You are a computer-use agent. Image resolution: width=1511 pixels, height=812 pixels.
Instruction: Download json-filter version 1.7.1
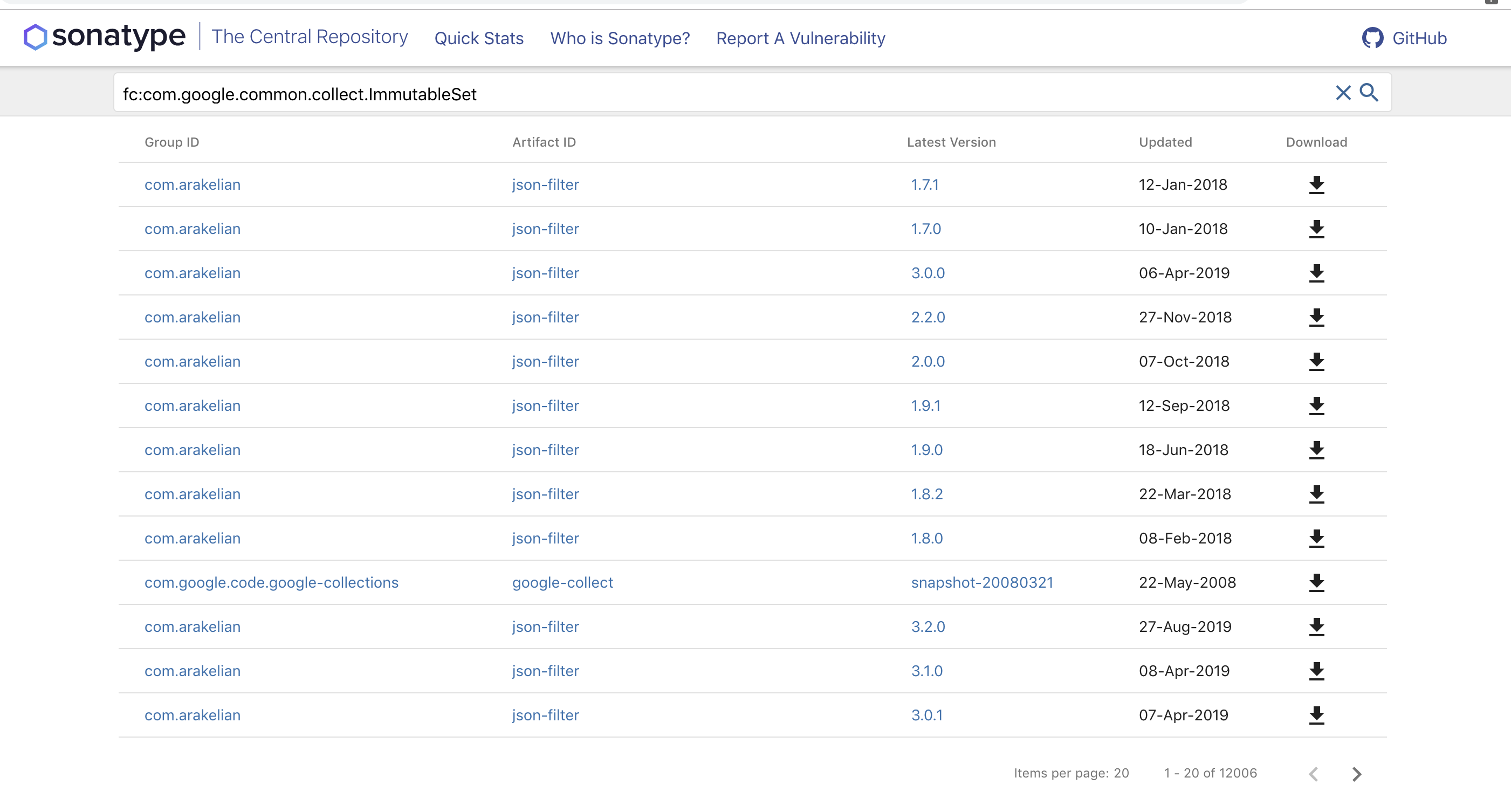tap(1316, 185)
